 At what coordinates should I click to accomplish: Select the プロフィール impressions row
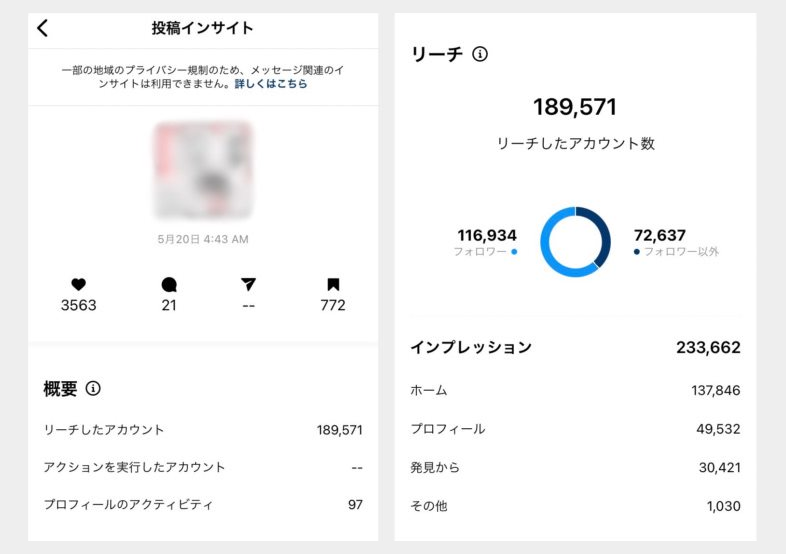pyautogui.click(x=575, y=429)
